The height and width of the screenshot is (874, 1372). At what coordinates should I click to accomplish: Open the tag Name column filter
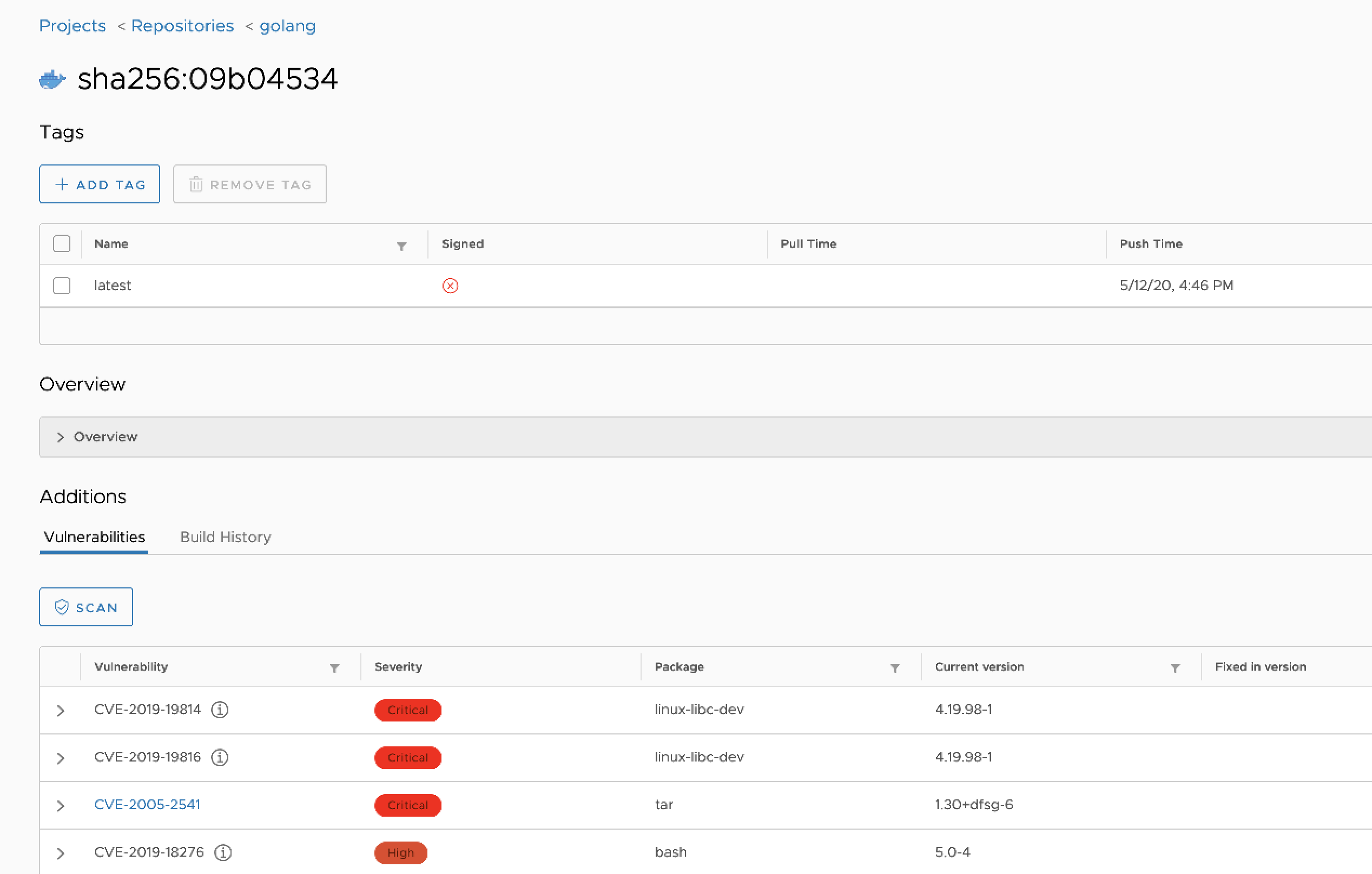coord(401,246)
